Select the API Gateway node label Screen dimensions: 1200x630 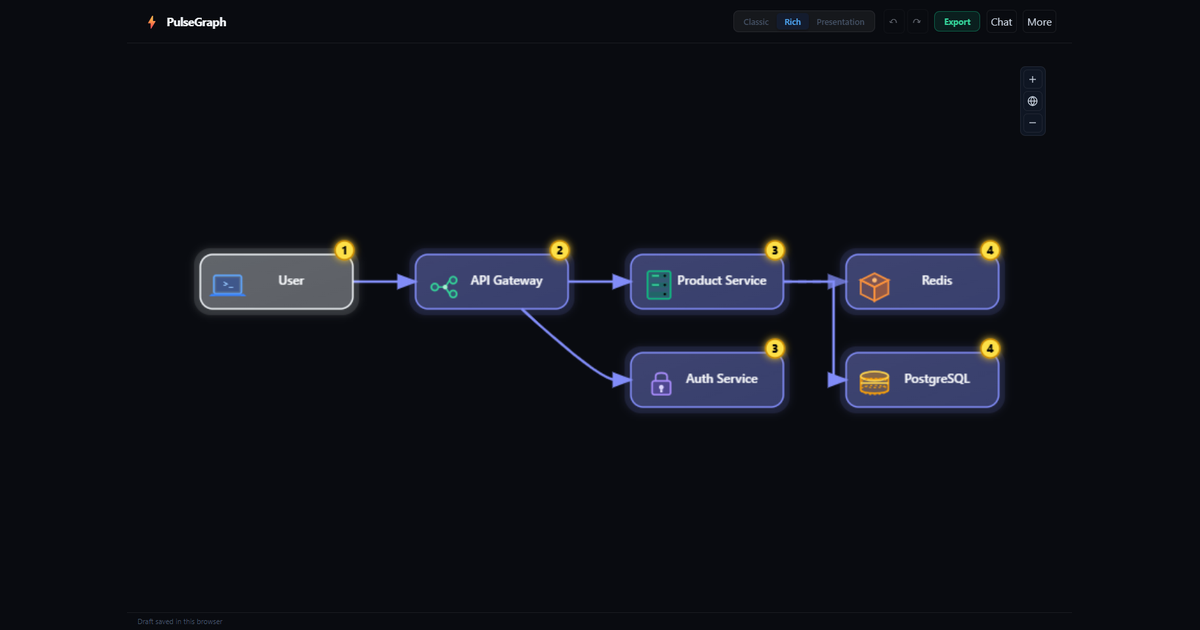coord(506,281)
